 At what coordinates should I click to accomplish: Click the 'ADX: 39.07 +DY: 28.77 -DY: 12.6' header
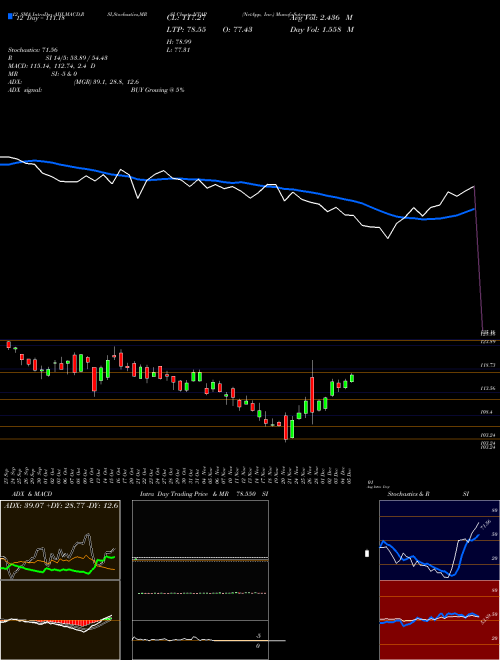tap(60, 505)
